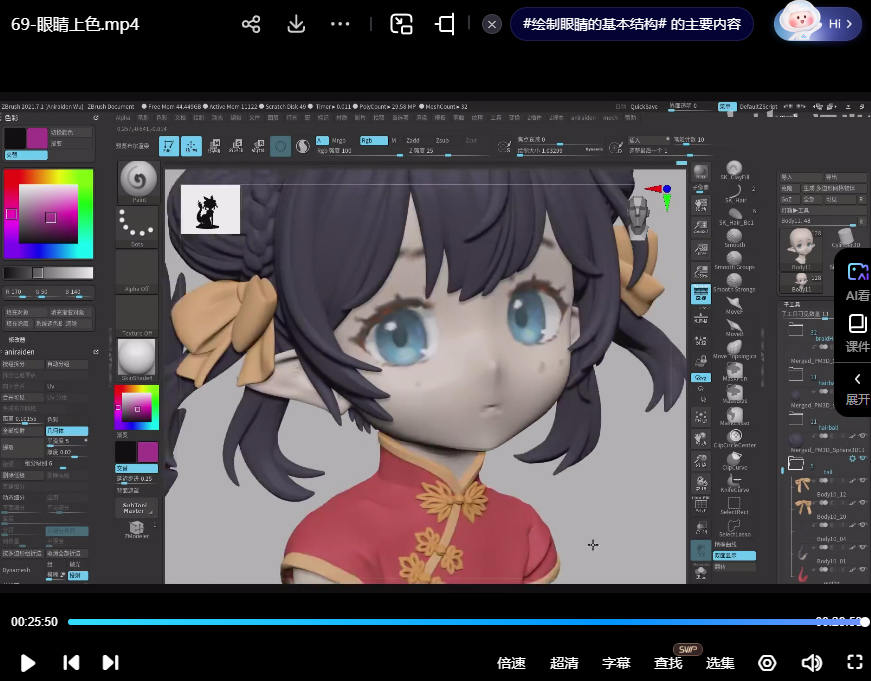Close the topic tag with the X button
This screenshot has width=871, height=681.
tap(491, 24)
